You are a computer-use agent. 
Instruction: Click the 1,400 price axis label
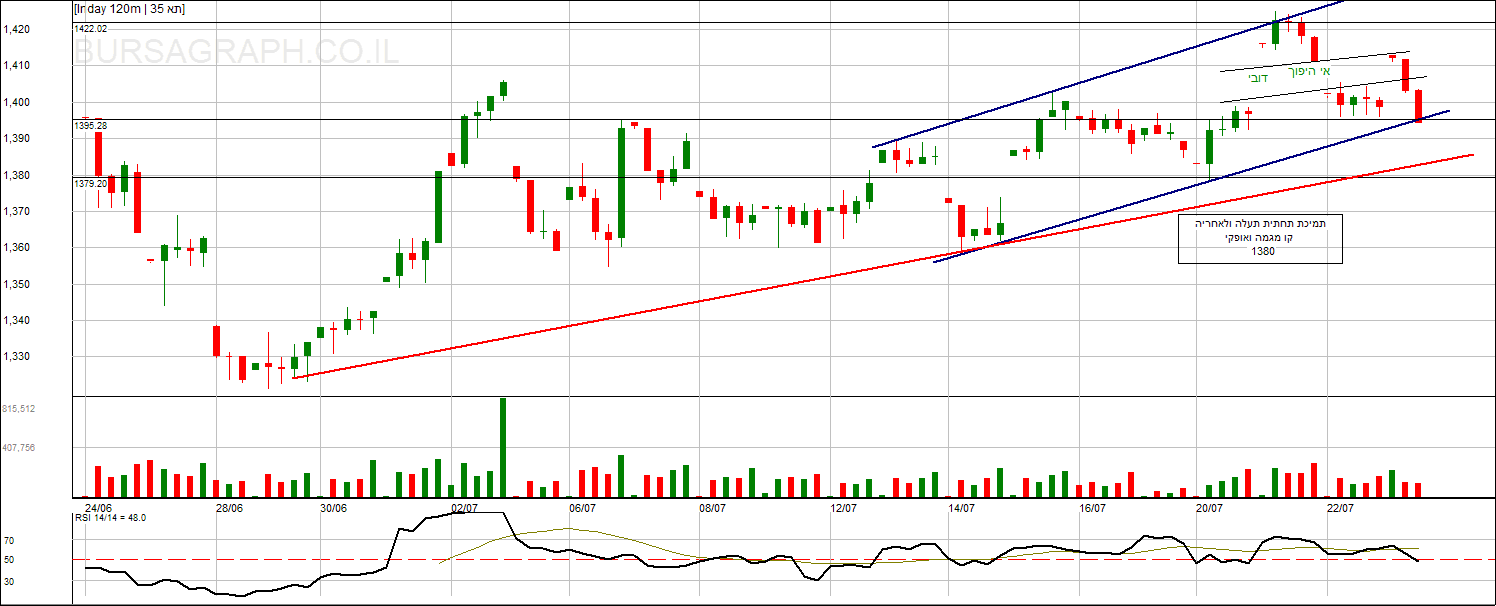16,102
